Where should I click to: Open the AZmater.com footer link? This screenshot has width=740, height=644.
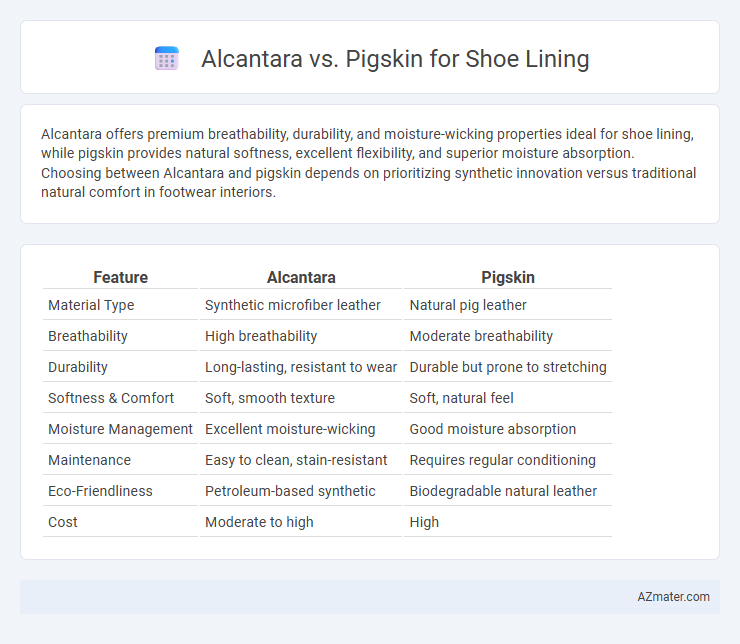[673, 597]
